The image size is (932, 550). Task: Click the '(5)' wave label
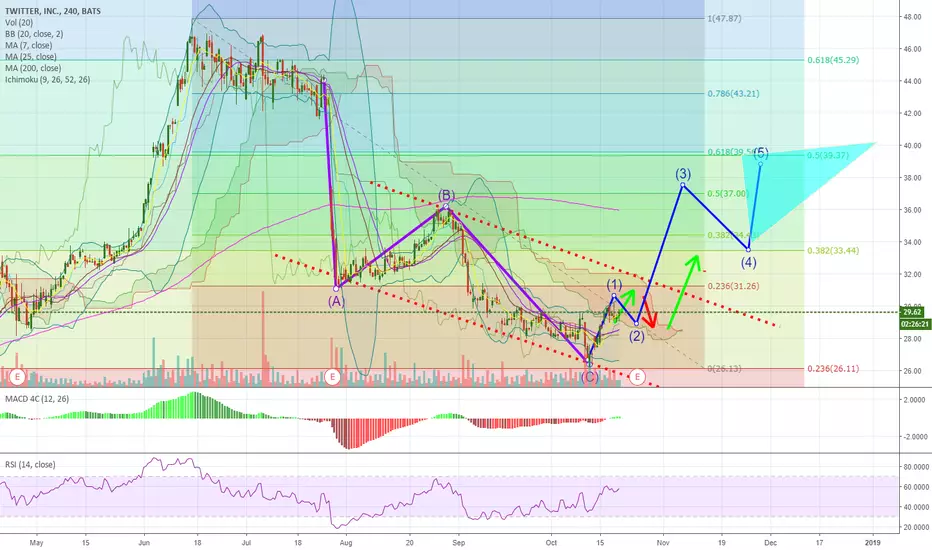pyautogui.click(x=761, y=153)
